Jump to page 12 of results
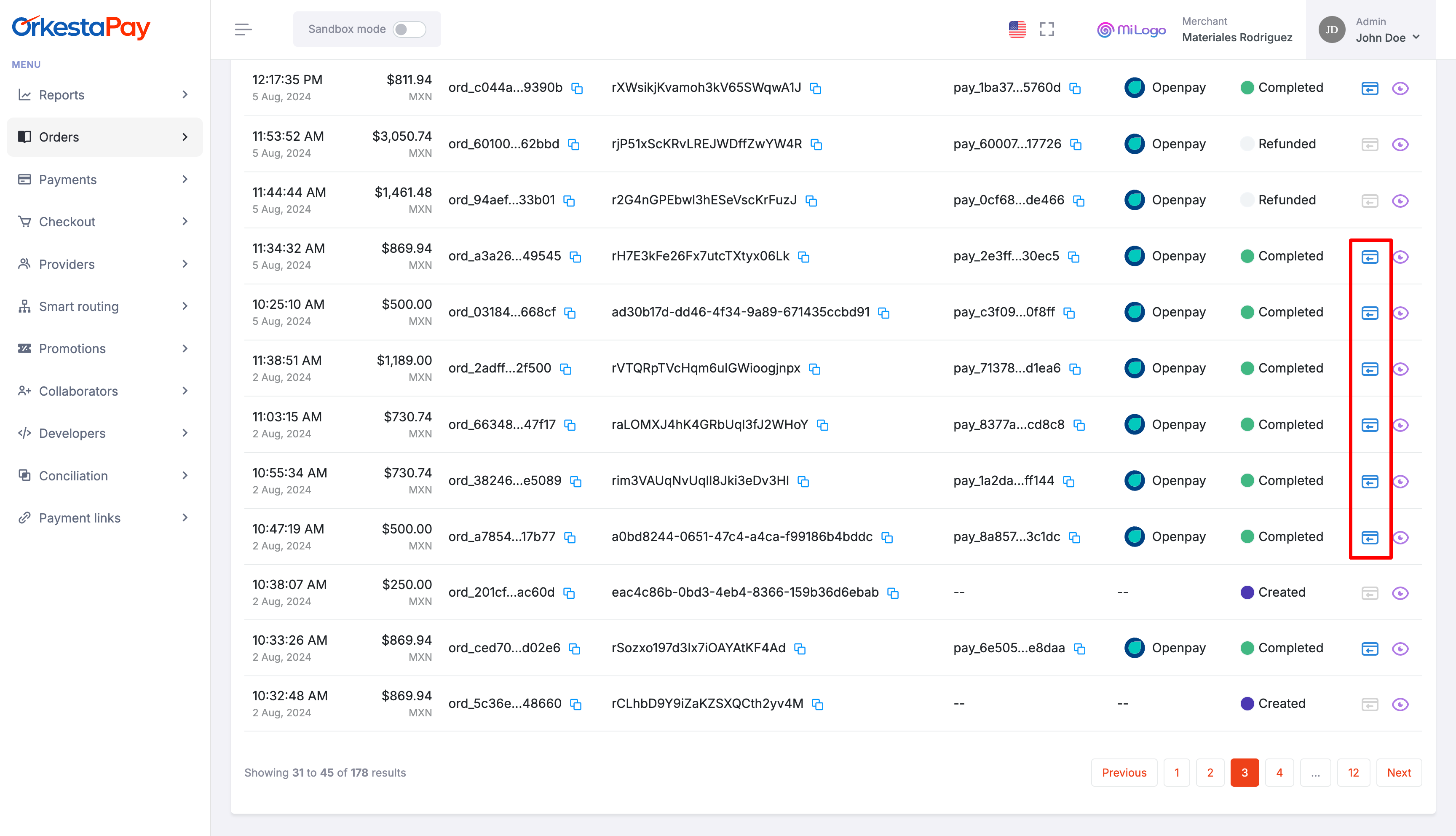Image resolution: width=1456 pixels, height=836 pixels. (1353, 773)
